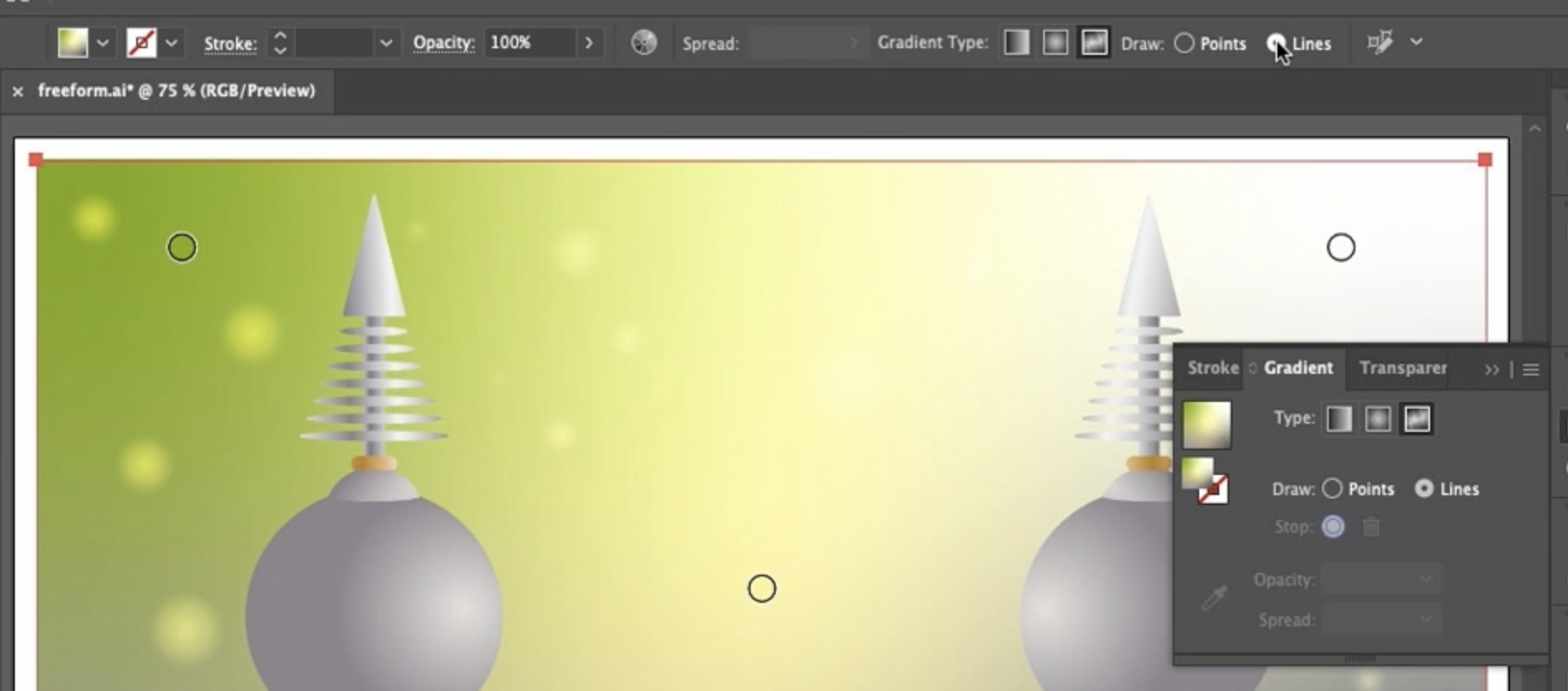Open the Stroke options link

click(230, 43)
